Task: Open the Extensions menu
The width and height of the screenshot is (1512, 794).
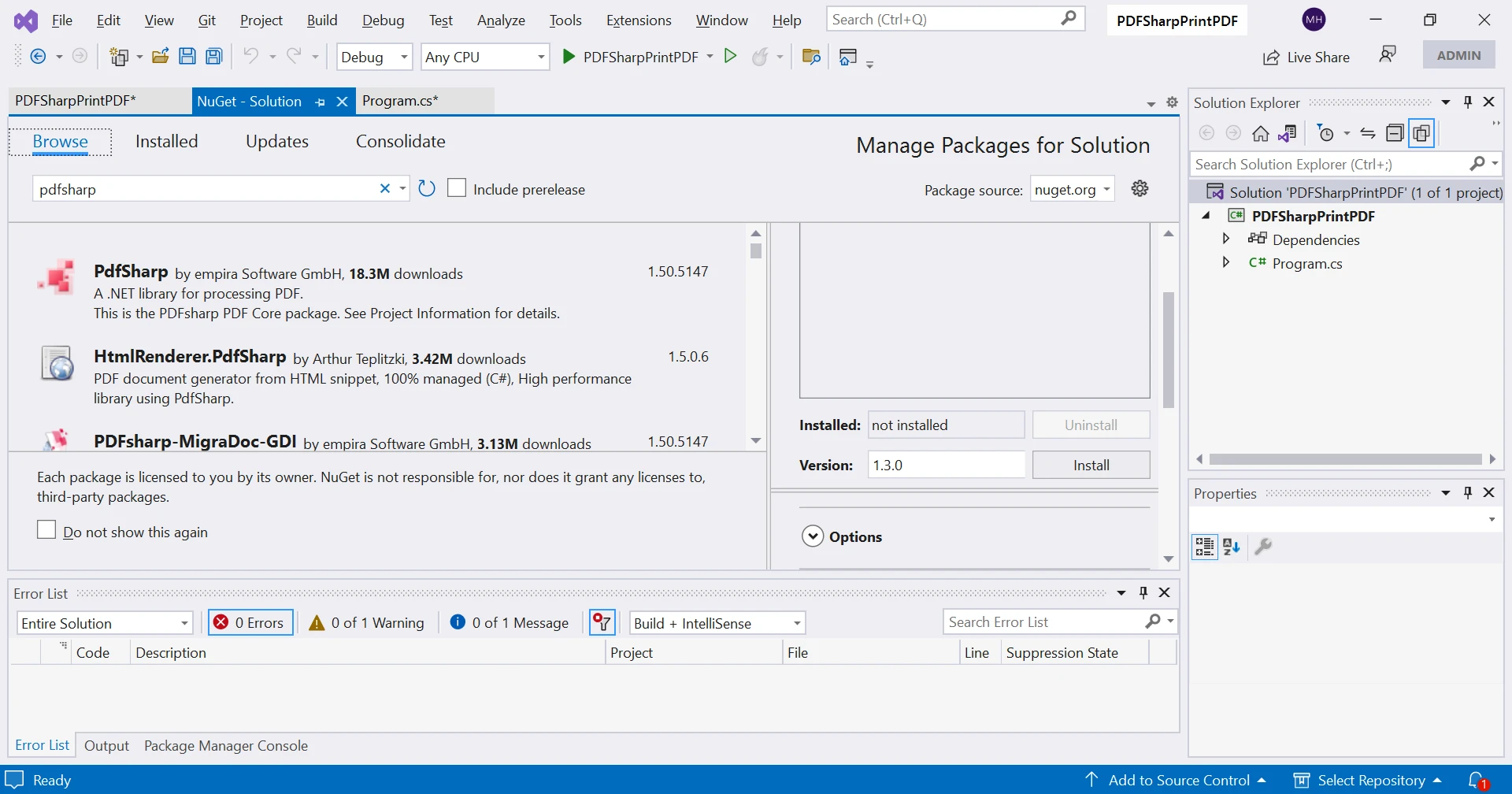Action: pyautogui.click(x=638, y=20)
